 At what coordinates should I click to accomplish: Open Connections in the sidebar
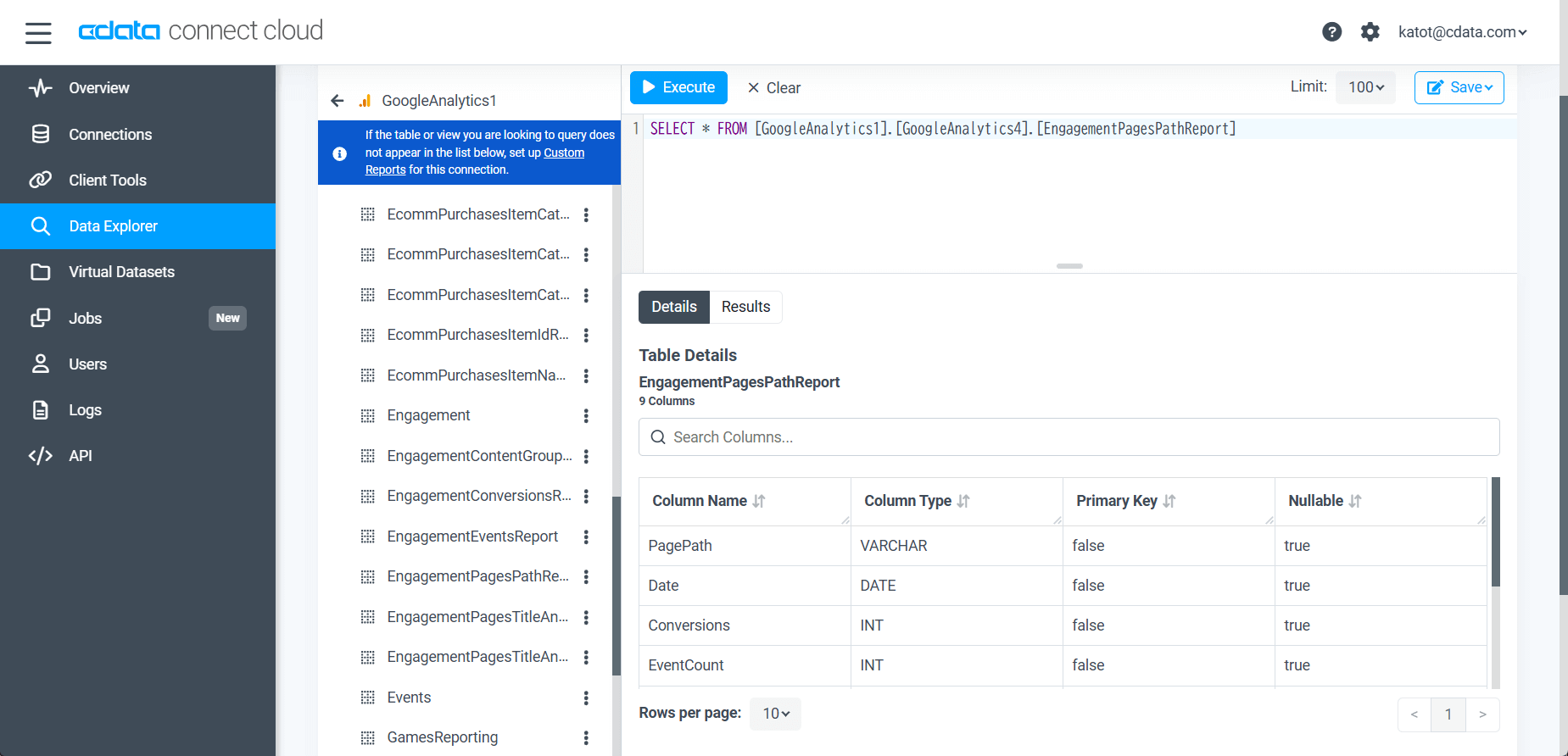110,135
